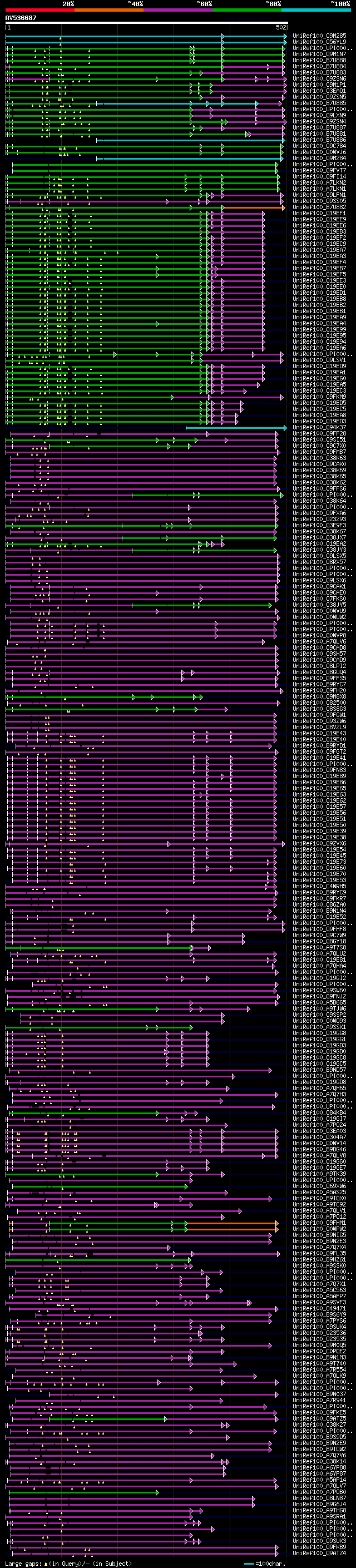Select the UniRef100_B9RYC7 label

tap(319, 684)
